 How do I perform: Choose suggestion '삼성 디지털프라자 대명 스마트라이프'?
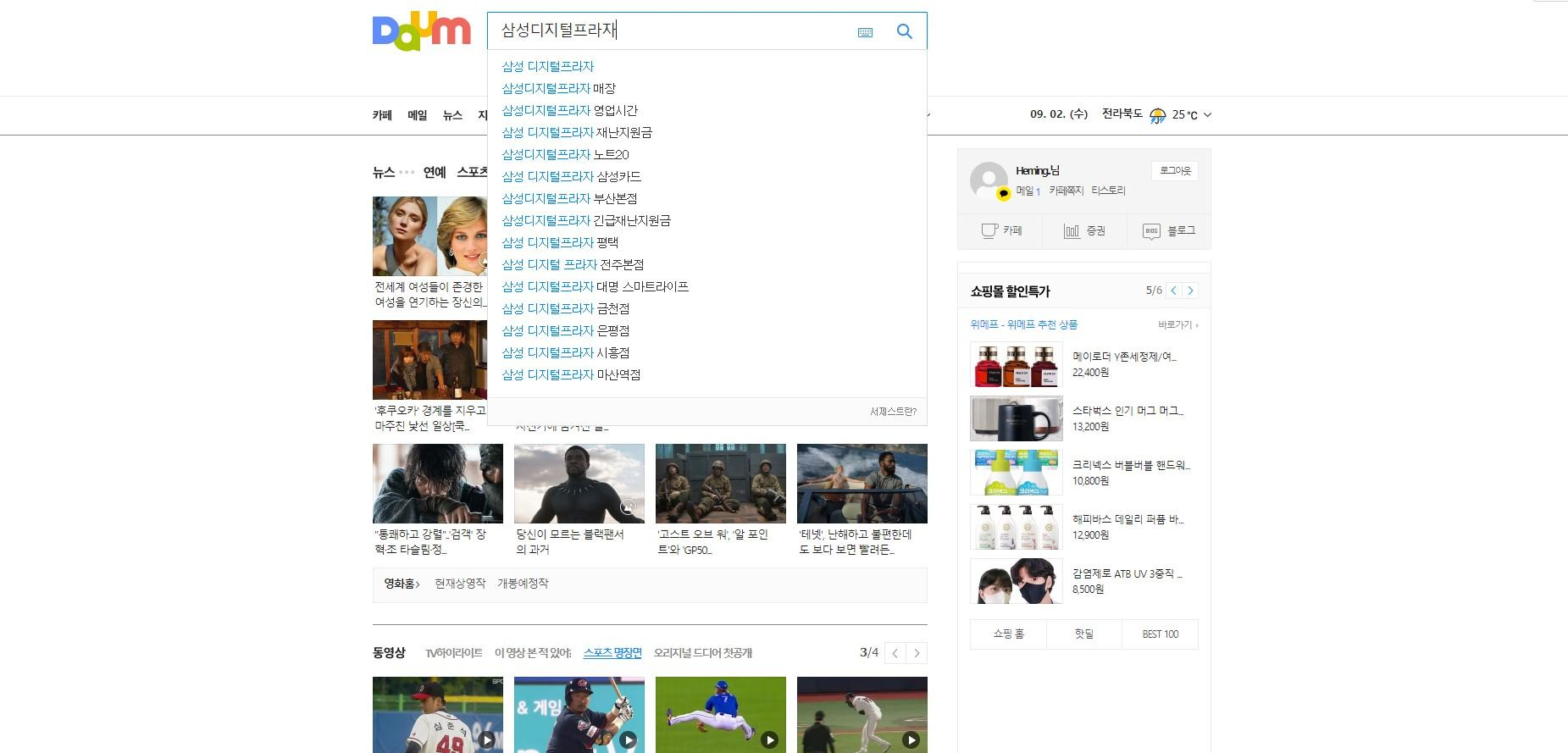point(596,286)
